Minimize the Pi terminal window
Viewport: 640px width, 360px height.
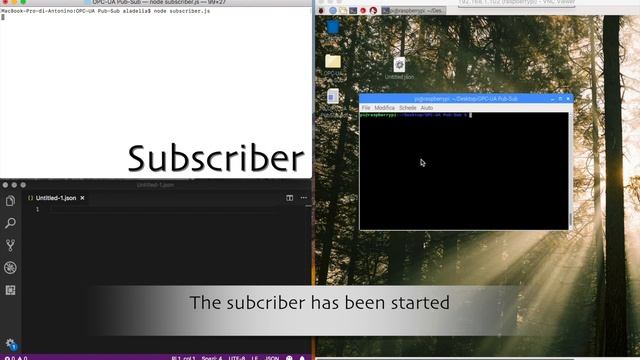[552, 99]
